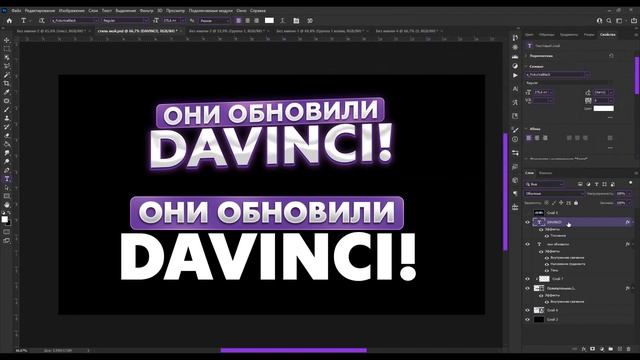
Task: Open layer filter kind dropdown
Action: (544, 184)
